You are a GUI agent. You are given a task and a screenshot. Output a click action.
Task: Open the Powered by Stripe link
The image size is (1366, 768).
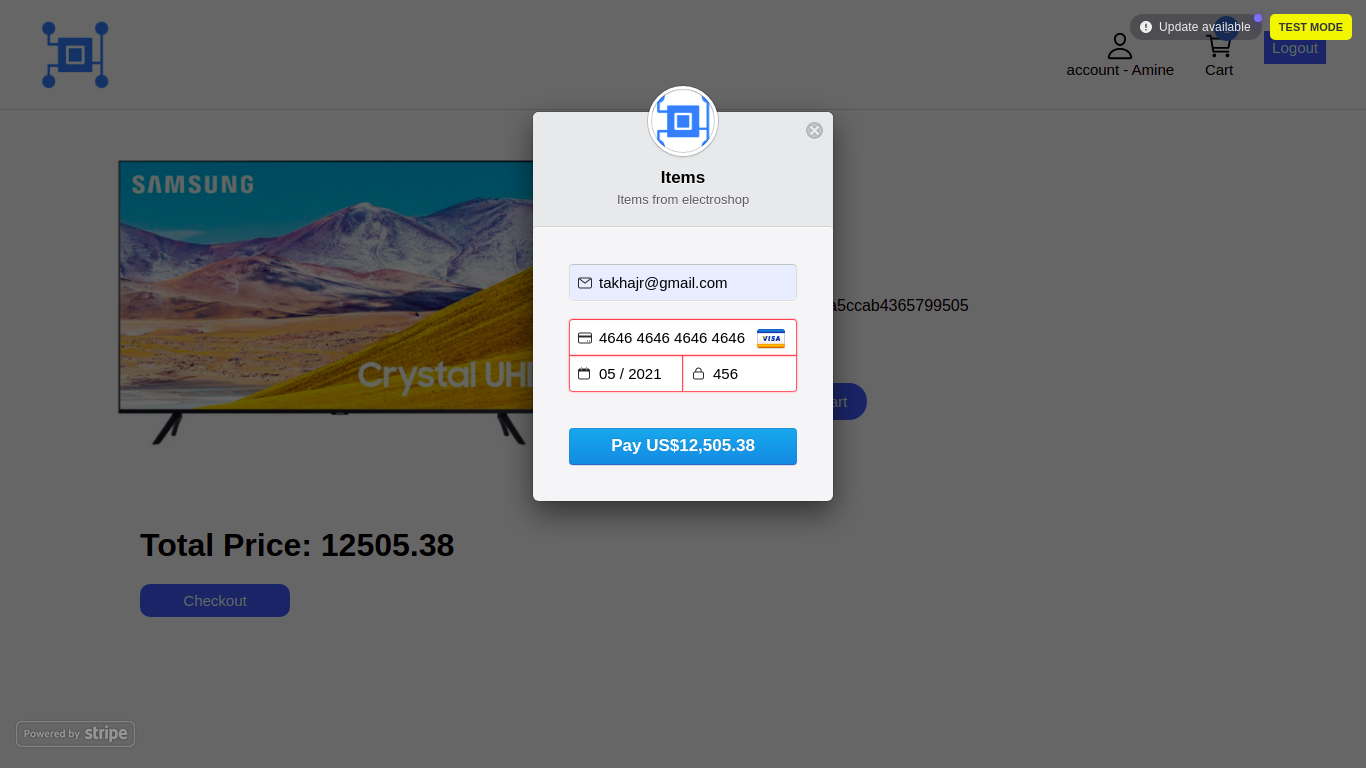click(x=75, y=734)
